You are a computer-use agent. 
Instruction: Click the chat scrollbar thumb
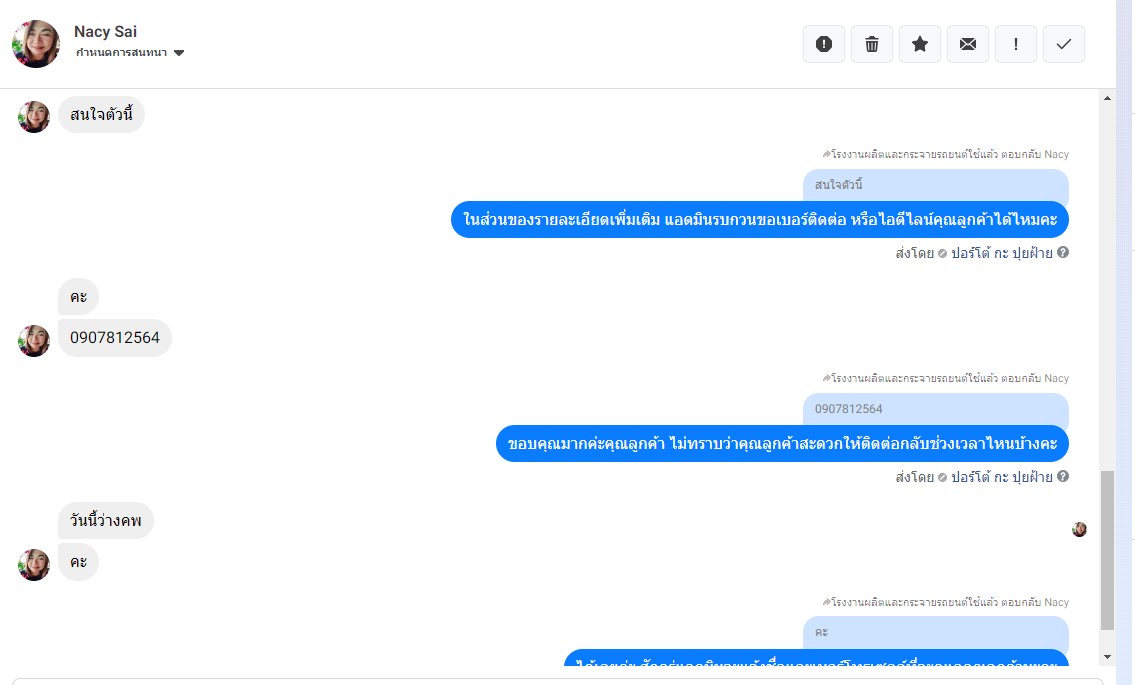tap(1107, 550)
